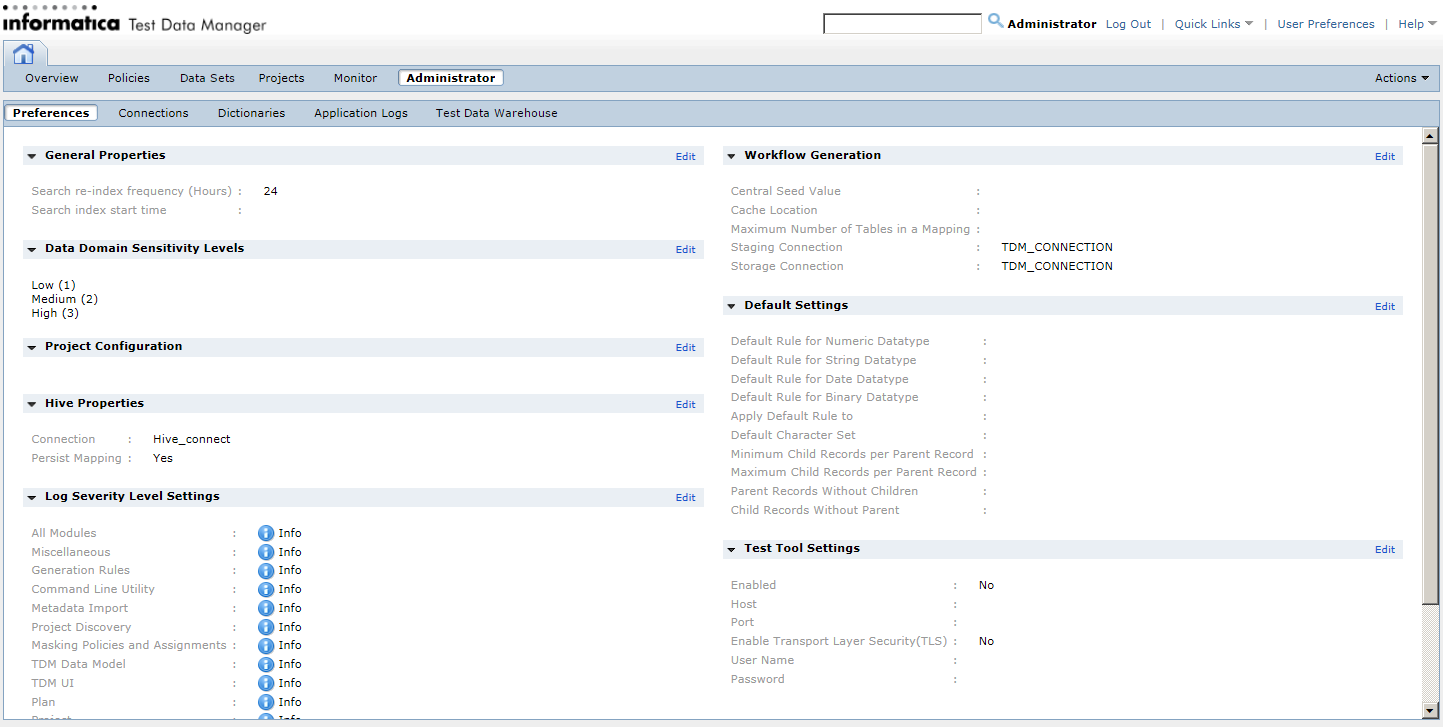Viewport: 1443px width, 727px height.
Task: Edit Project Configuration
Action: click(685, 348)
